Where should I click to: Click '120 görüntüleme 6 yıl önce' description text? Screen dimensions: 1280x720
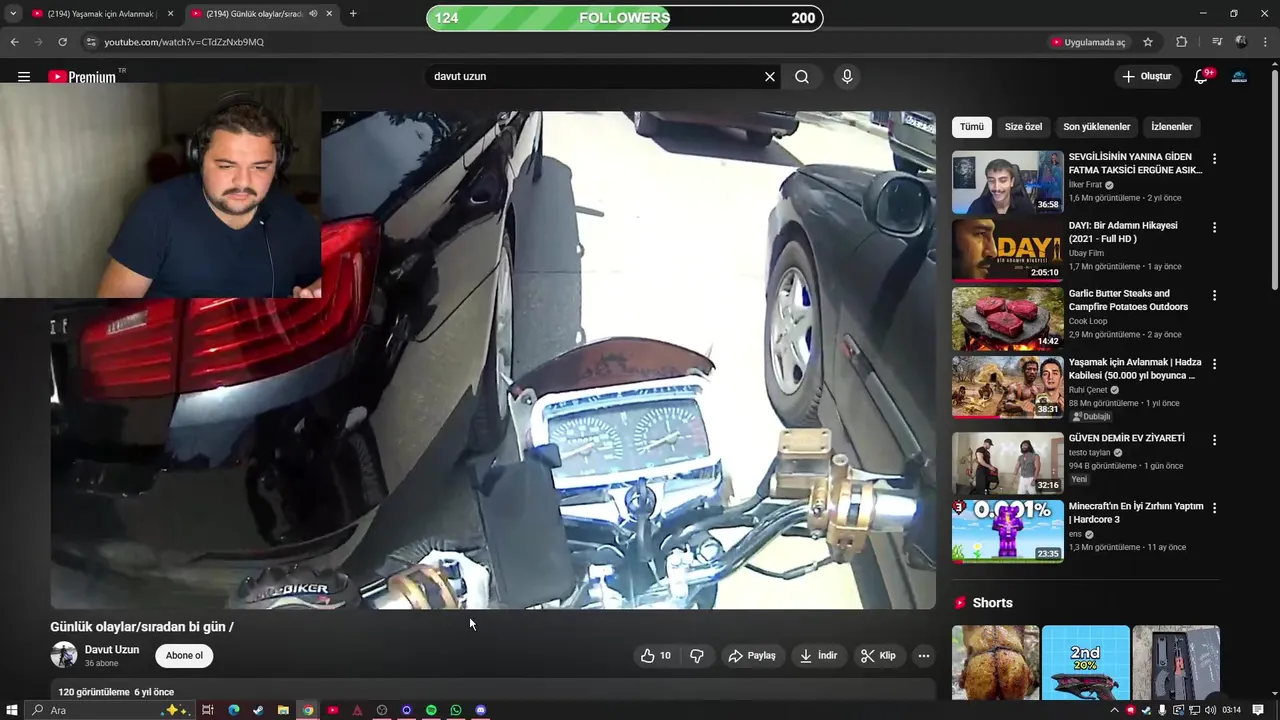(x=116, y=692)
